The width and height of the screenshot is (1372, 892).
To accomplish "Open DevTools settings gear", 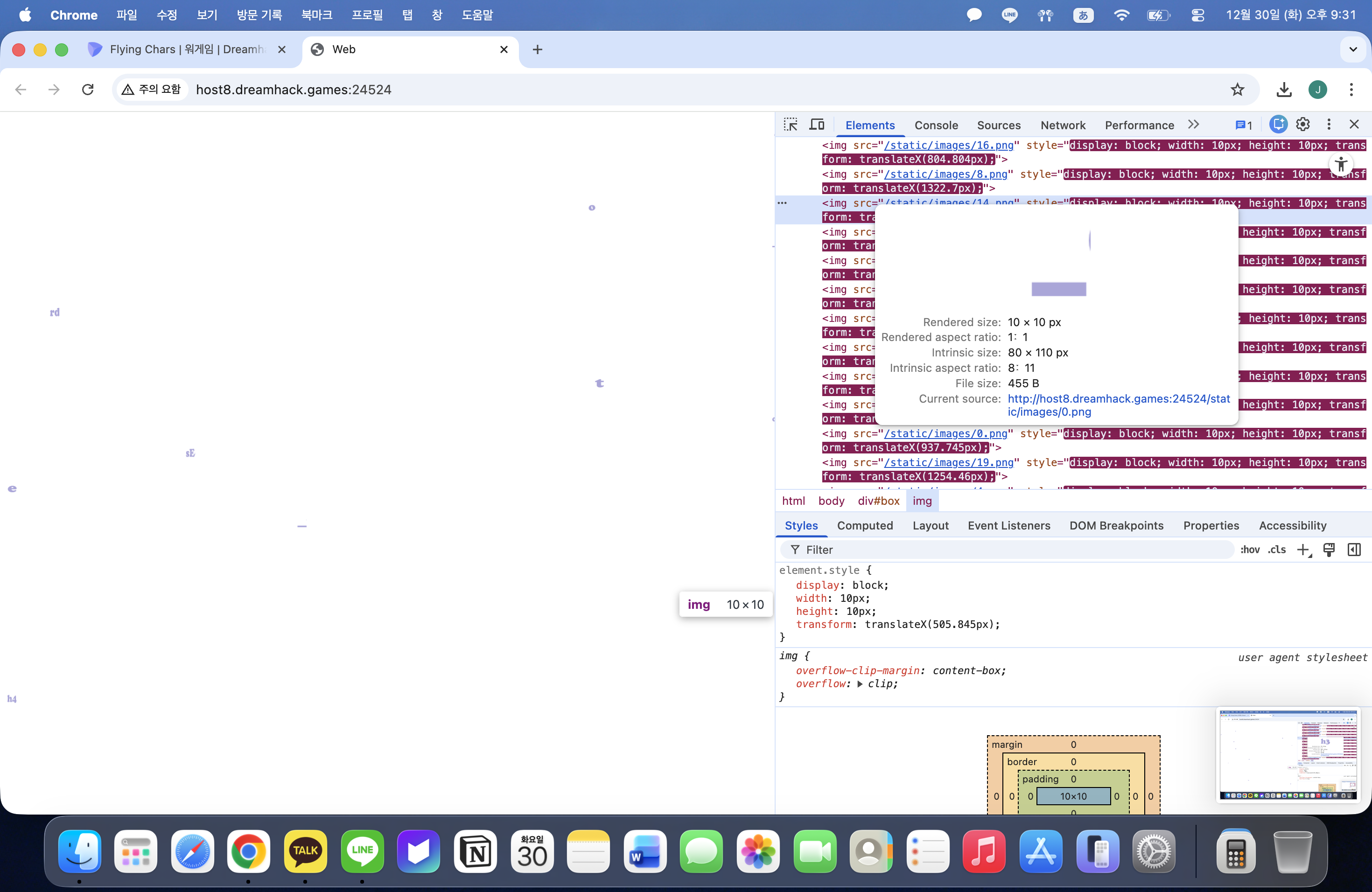I will click(1303, 125).
